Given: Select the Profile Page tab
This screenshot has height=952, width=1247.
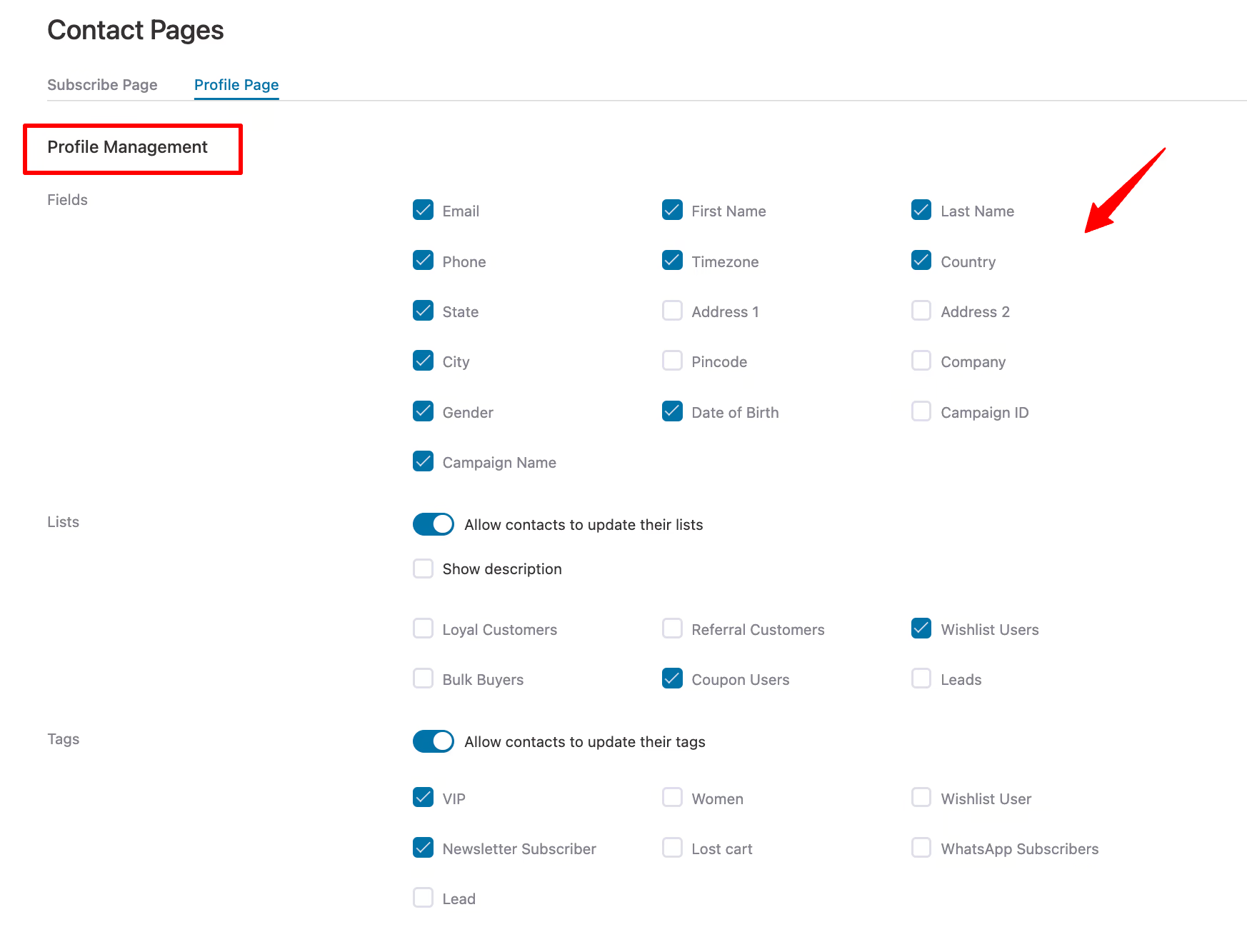Looking at the screenshot, I should [x=236, y=84].
